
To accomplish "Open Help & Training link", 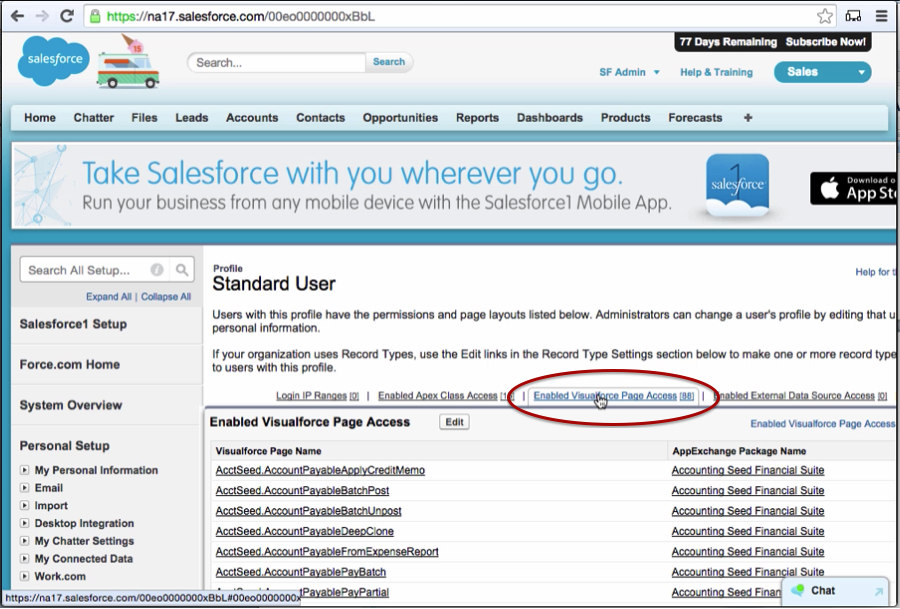I will pos(716,72).
